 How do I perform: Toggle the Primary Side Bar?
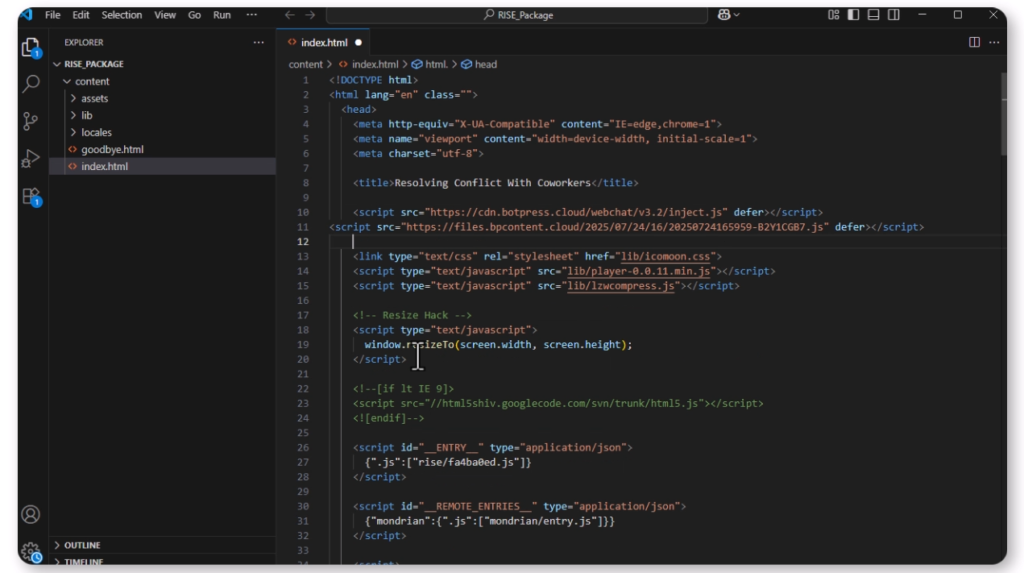click(854, 14)
